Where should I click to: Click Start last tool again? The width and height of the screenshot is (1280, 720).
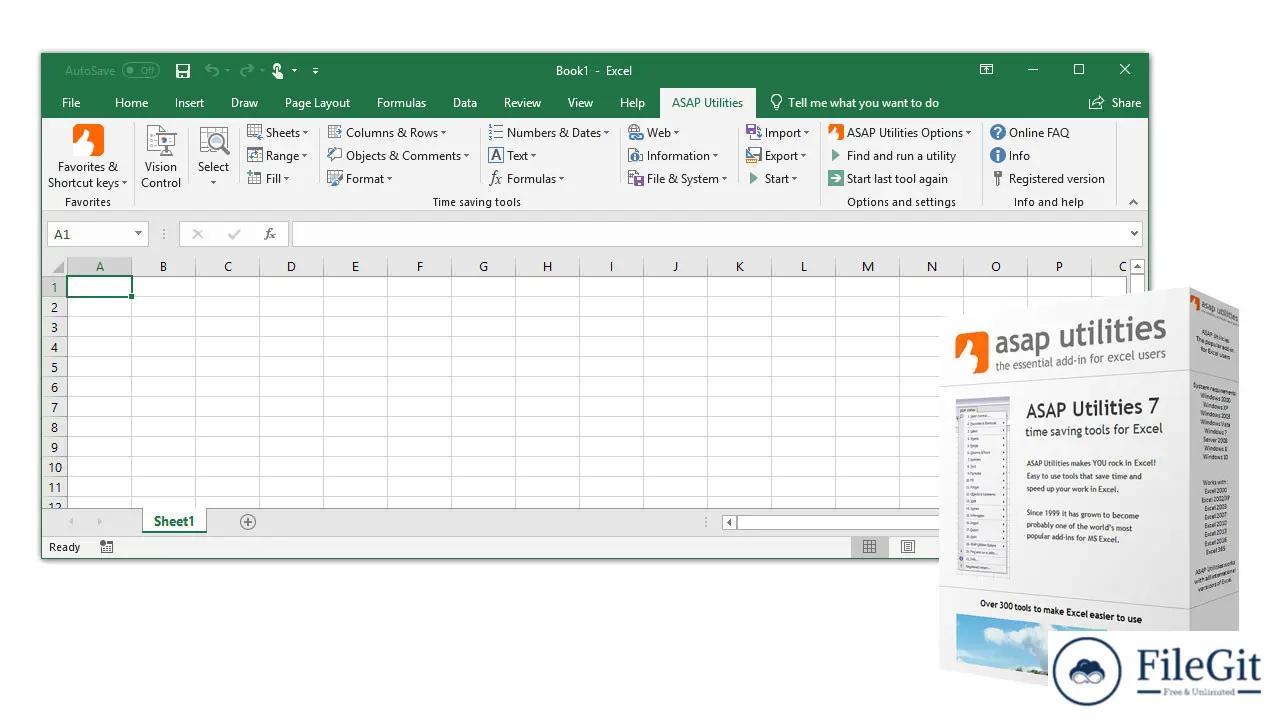[x=888, y=179]
